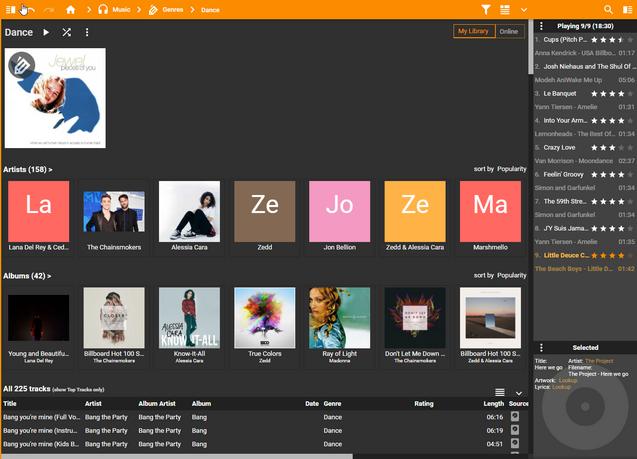
Task: Expand the Albums (42) section
Action: pyautogui.click(x=28, y=275)
